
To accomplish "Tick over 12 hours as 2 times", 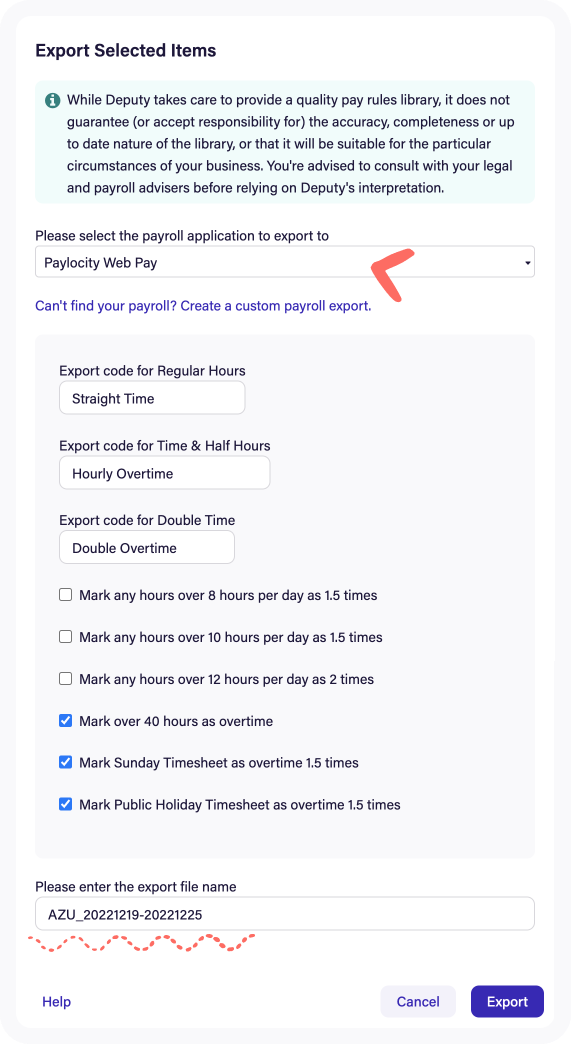I will pyautogui.click(x=65, y=678).
